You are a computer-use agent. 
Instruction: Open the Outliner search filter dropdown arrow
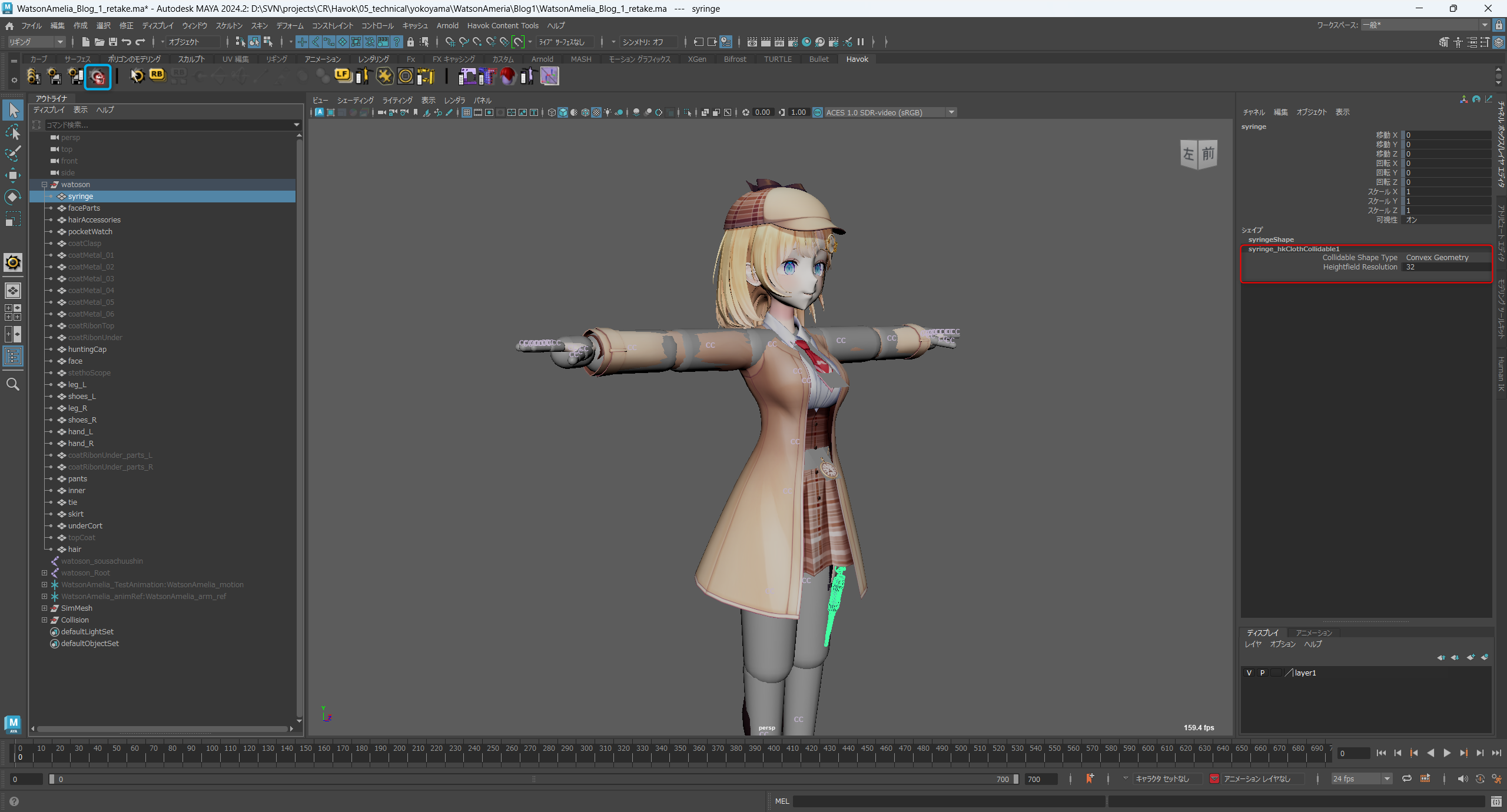point(296,125)
